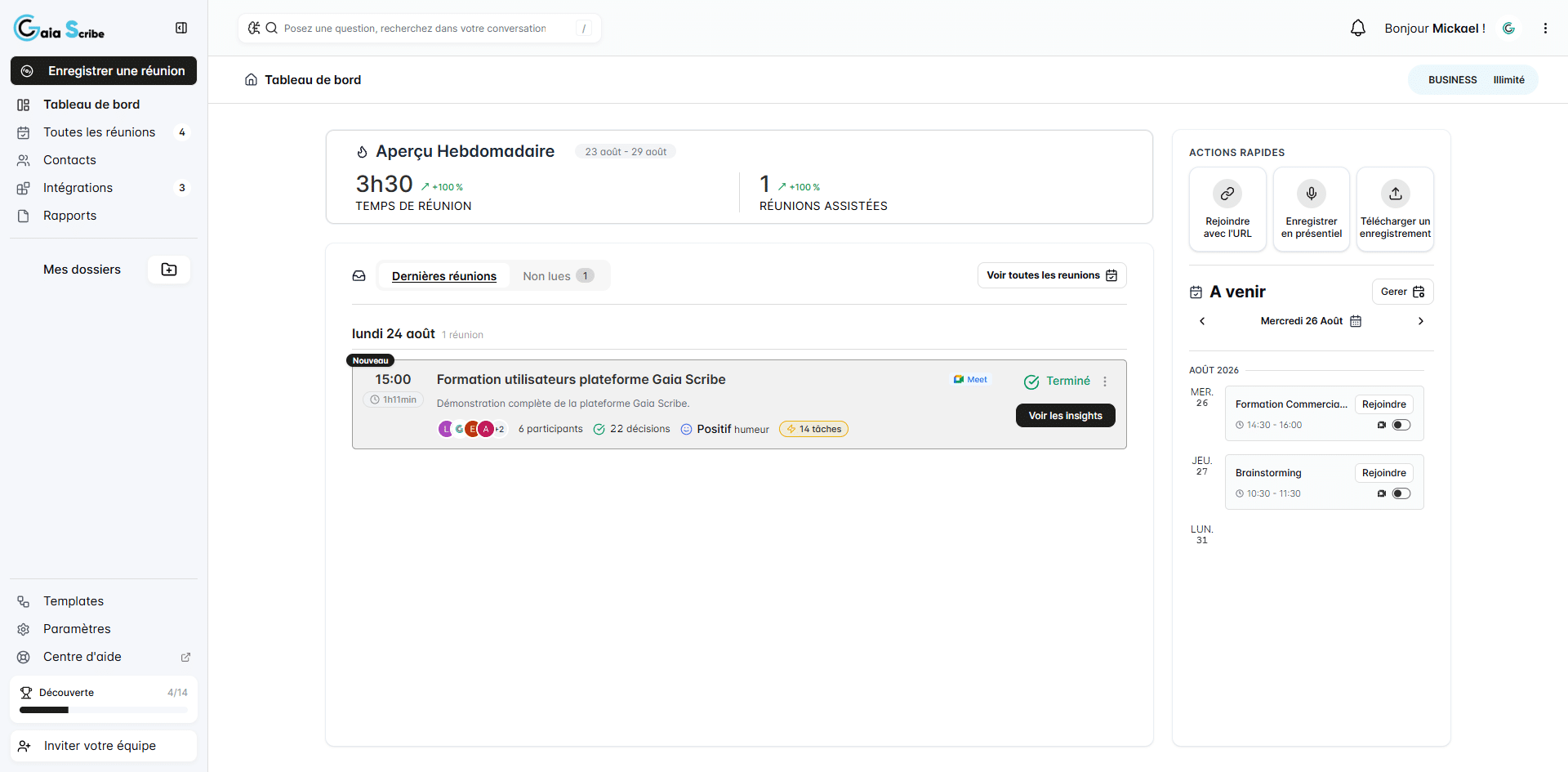Open the meeting card three-dot options

(1105, 382)
